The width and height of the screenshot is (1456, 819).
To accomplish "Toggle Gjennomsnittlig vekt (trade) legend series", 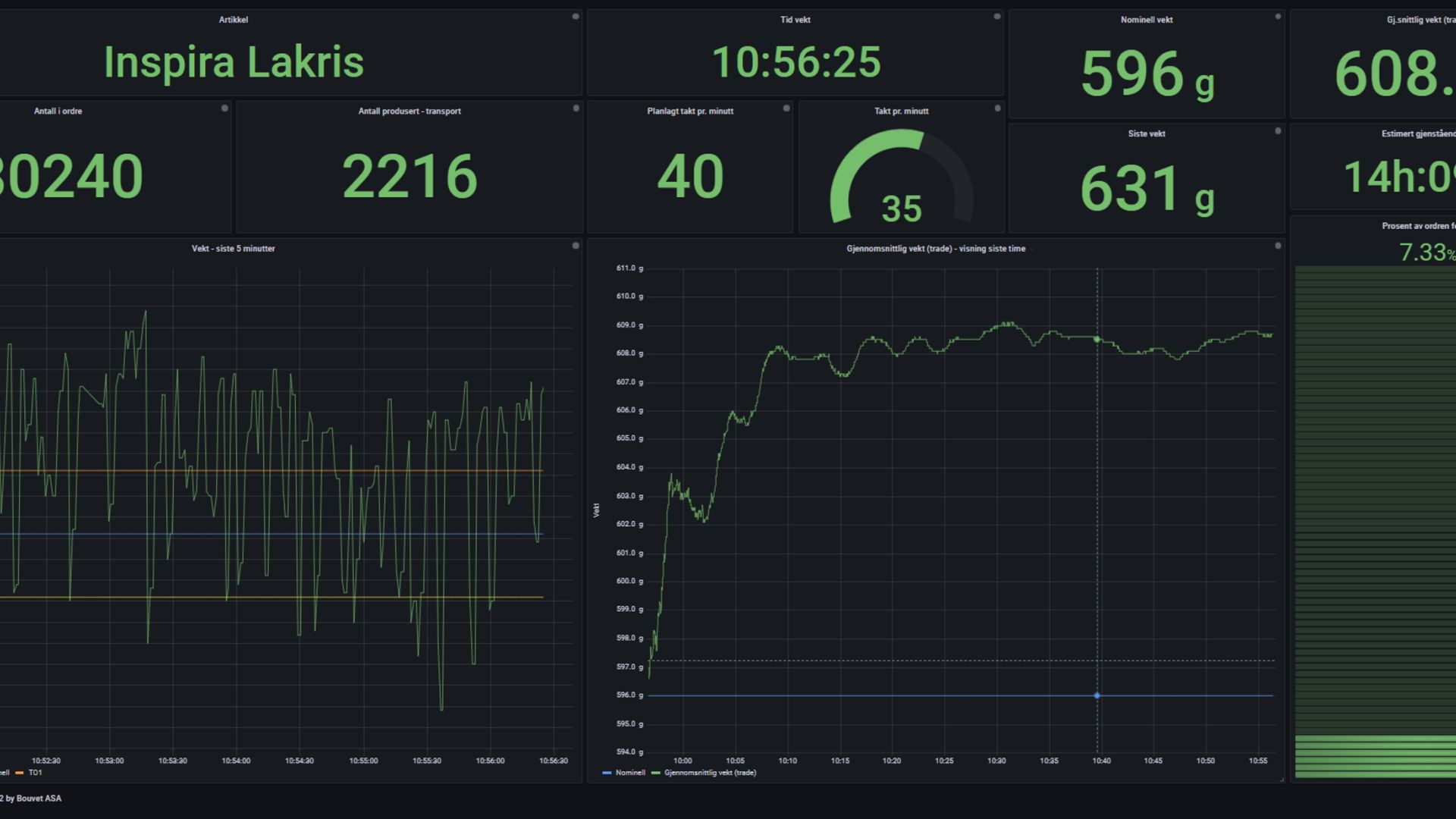I will 710,773.
